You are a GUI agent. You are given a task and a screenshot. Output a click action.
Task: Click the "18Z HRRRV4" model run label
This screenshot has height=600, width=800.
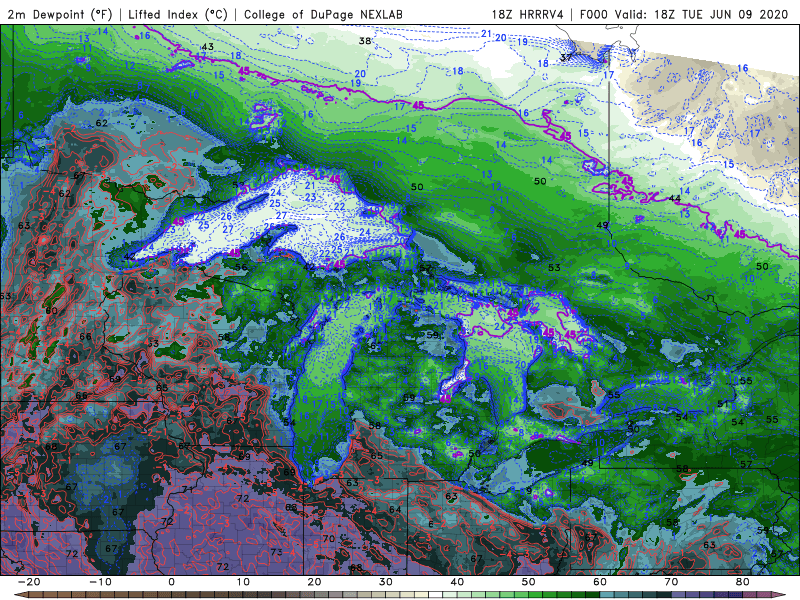[x=528, y=14]
